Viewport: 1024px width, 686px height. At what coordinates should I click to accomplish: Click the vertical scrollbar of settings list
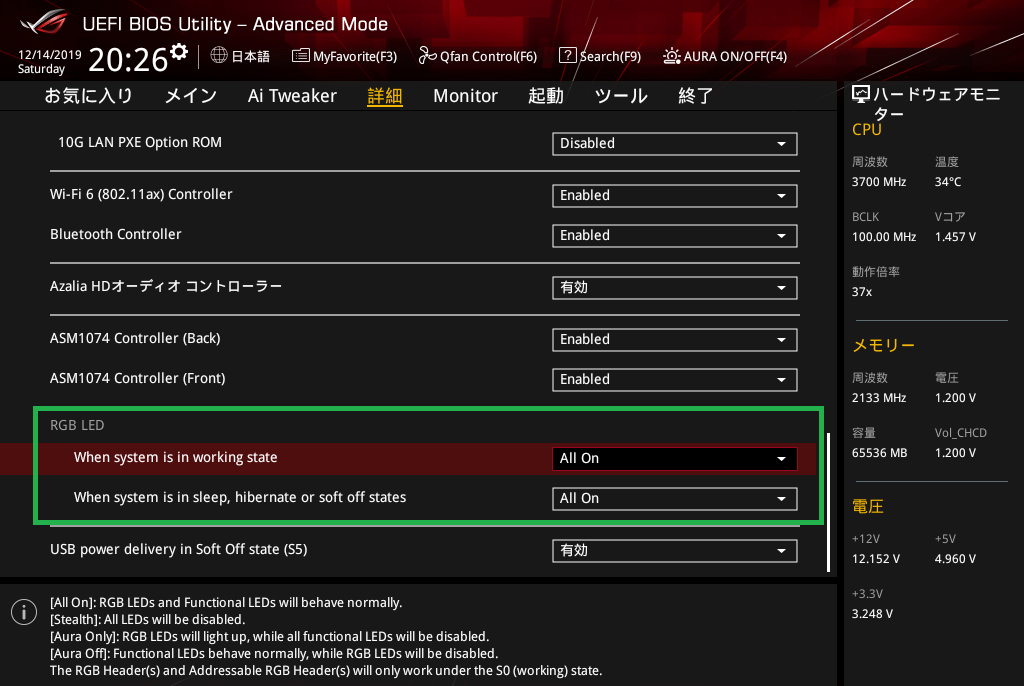[x=828, y=502]
